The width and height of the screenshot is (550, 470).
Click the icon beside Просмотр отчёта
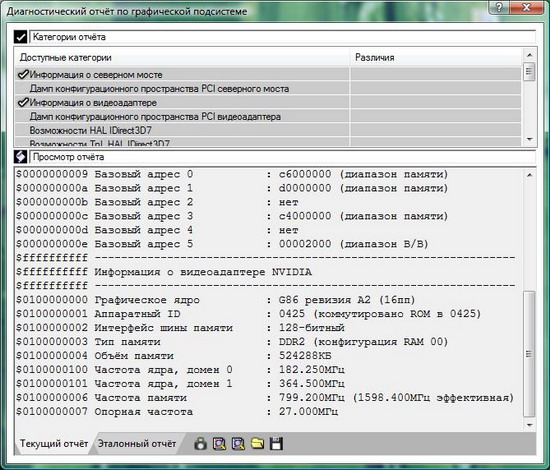(x=20, y=157)
